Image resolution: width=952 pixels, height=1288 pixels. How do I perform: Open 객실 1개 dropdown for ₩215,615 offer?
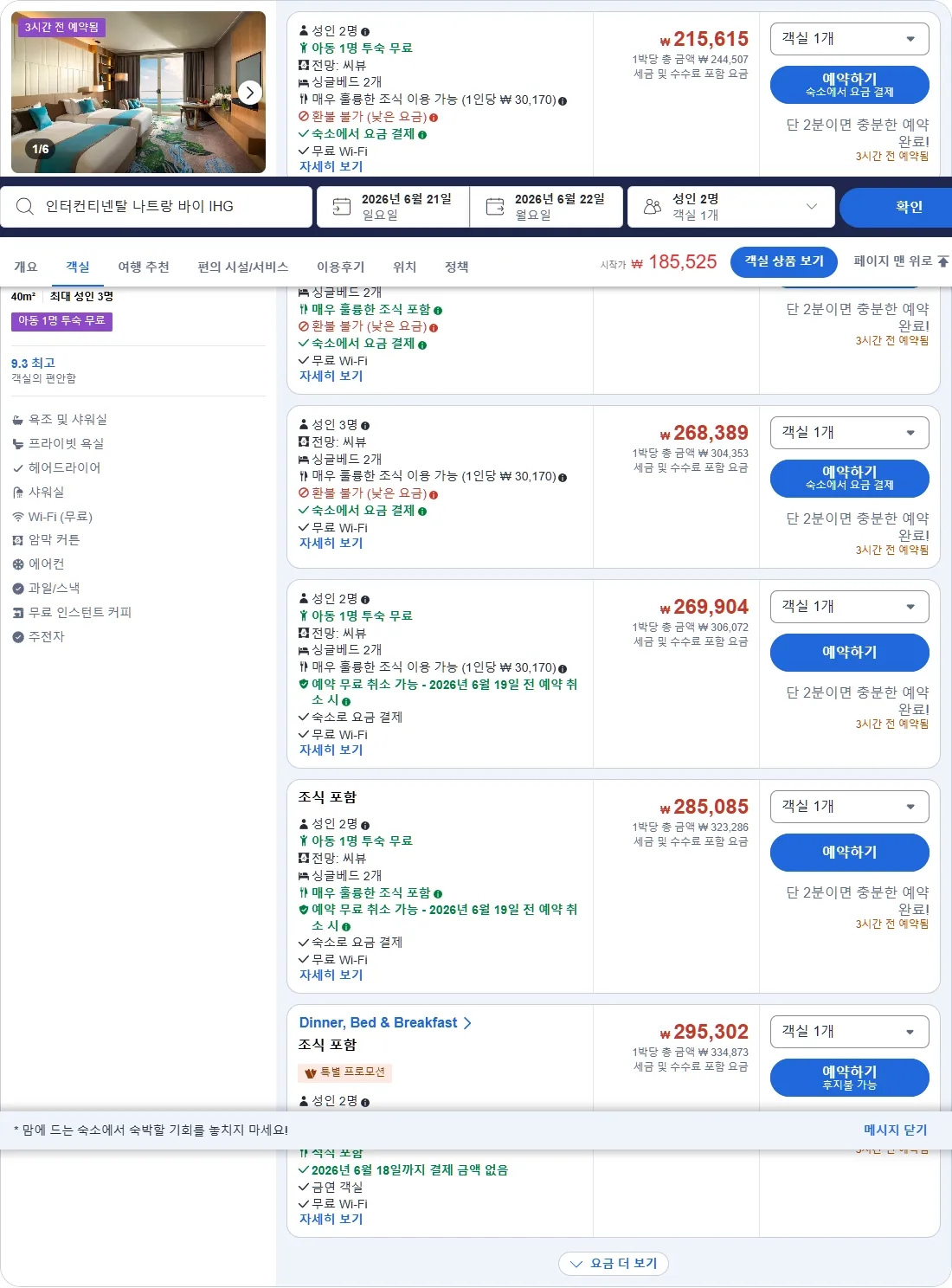click(x=849, y=39)
